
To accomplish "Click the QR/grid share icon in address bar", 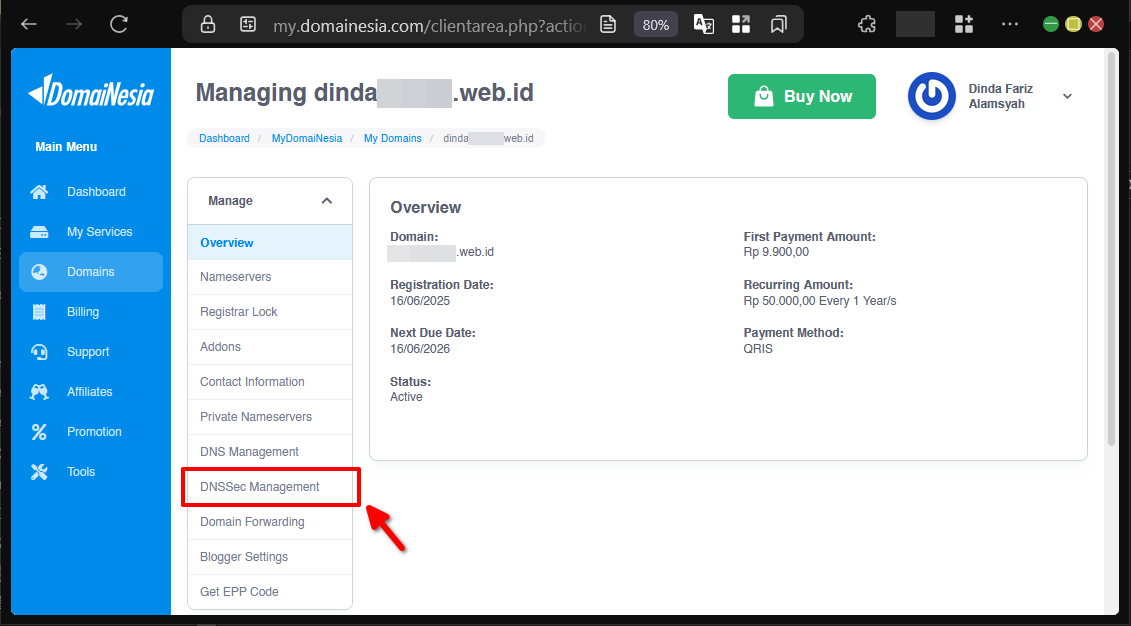I will click(741, 25).
